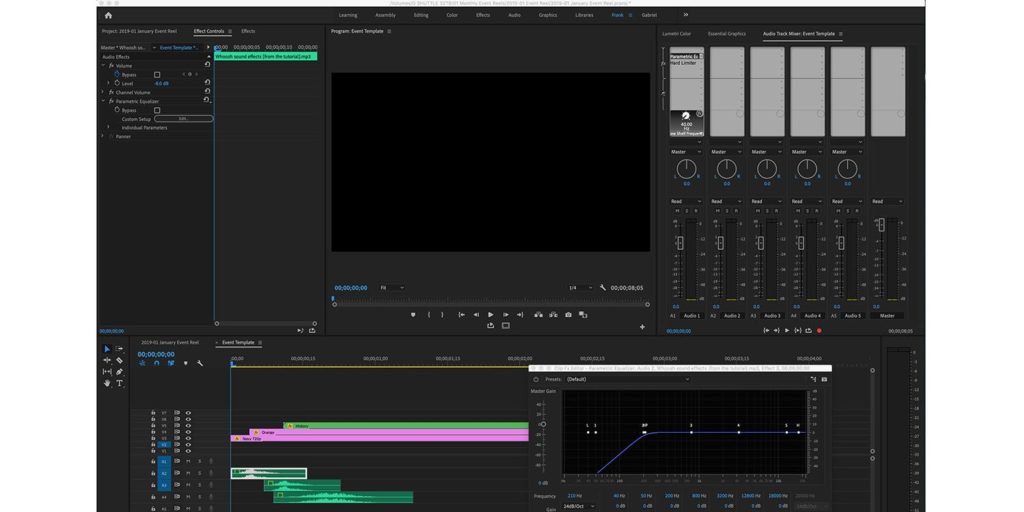Switch to the Color workspace tab
The width and height of the screenshot is (1024, 512).
[x=452, y=15]
